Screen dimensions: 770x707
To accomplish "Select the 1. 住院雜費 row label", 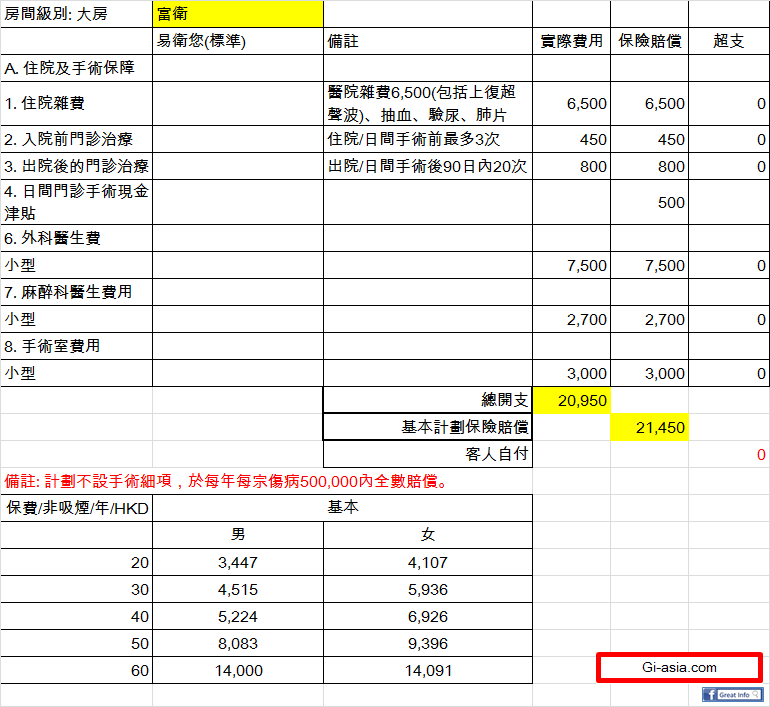I will pos(77,104).
